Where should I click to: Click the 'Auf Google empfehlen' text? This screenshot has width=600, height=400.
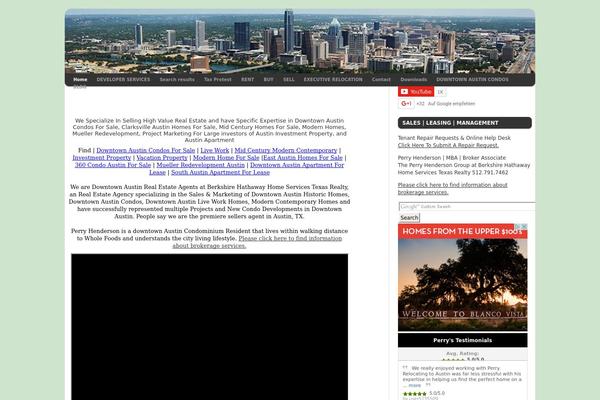pyautogui.click(x=451, y=104)
